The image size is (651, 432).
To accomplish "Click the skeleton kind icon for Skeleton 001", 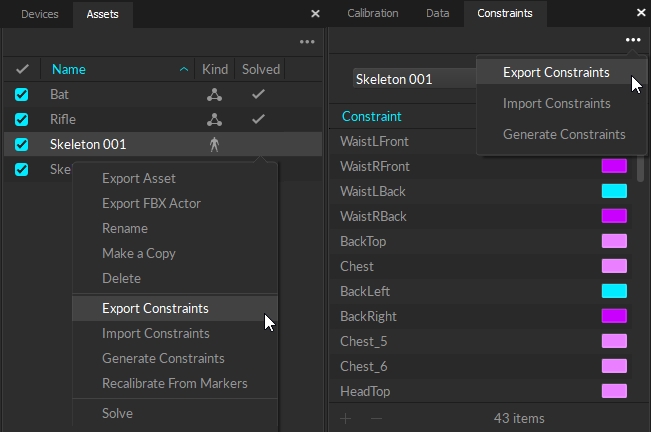I will click(214, 145).
